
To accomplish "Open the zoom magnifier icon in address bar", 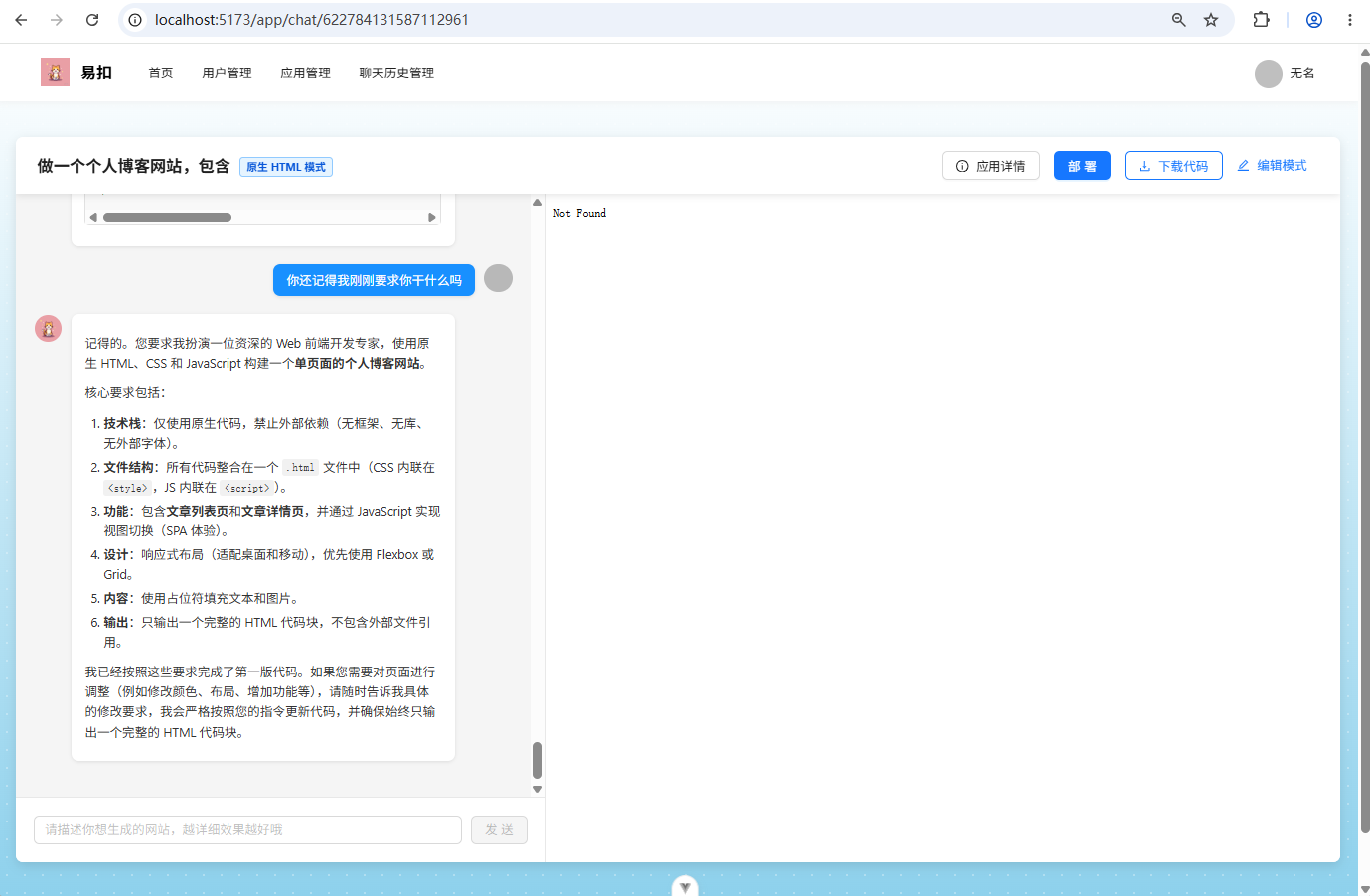I will [1179, 20].
